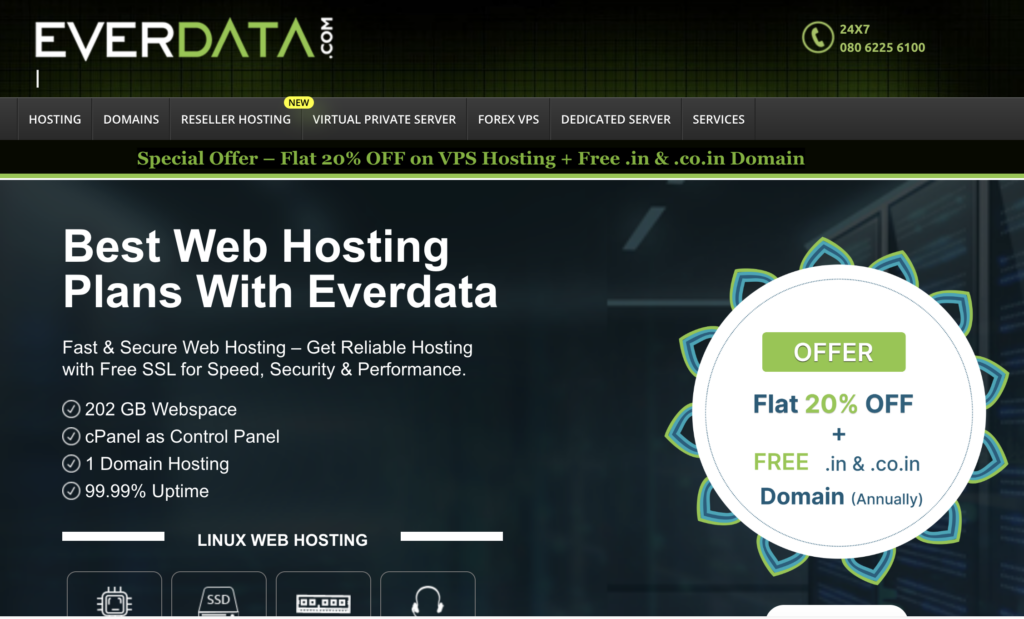Click the cPanel as Control Panel checkmark icon
The image size is (1024, 619).
coord(71,436)
